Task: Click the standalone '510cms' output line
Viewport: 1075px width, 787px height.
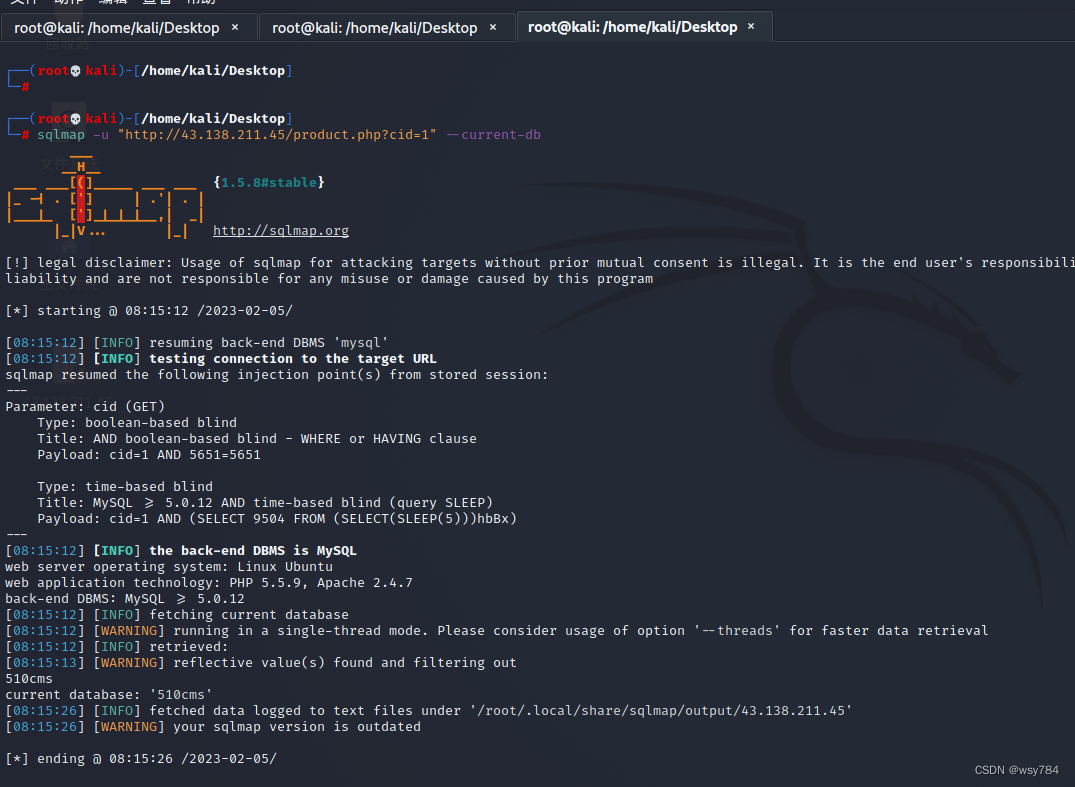Action: pos(29,679)
